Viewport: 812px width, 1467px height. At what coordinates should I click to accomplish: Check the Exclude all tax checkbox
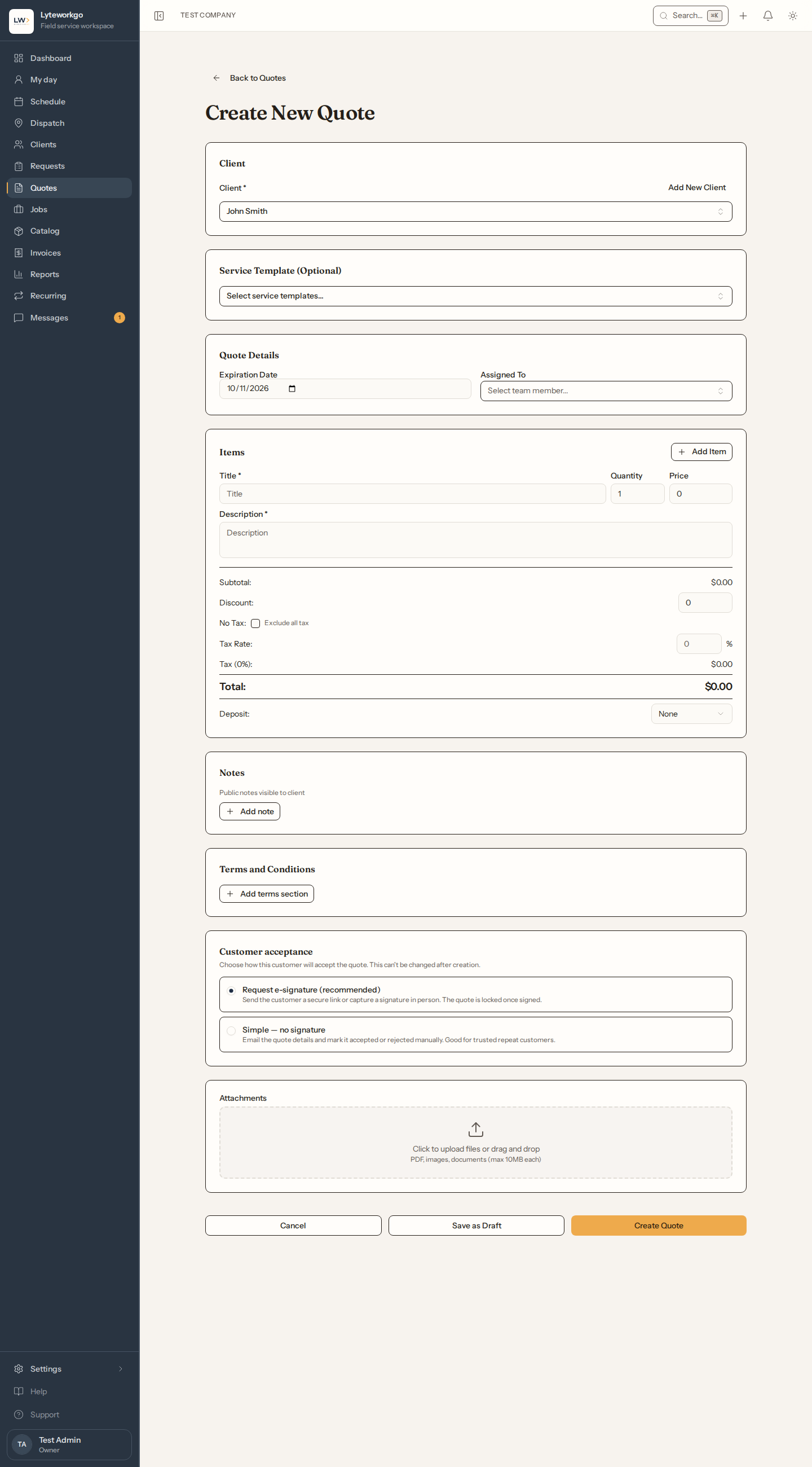(255, 623)
